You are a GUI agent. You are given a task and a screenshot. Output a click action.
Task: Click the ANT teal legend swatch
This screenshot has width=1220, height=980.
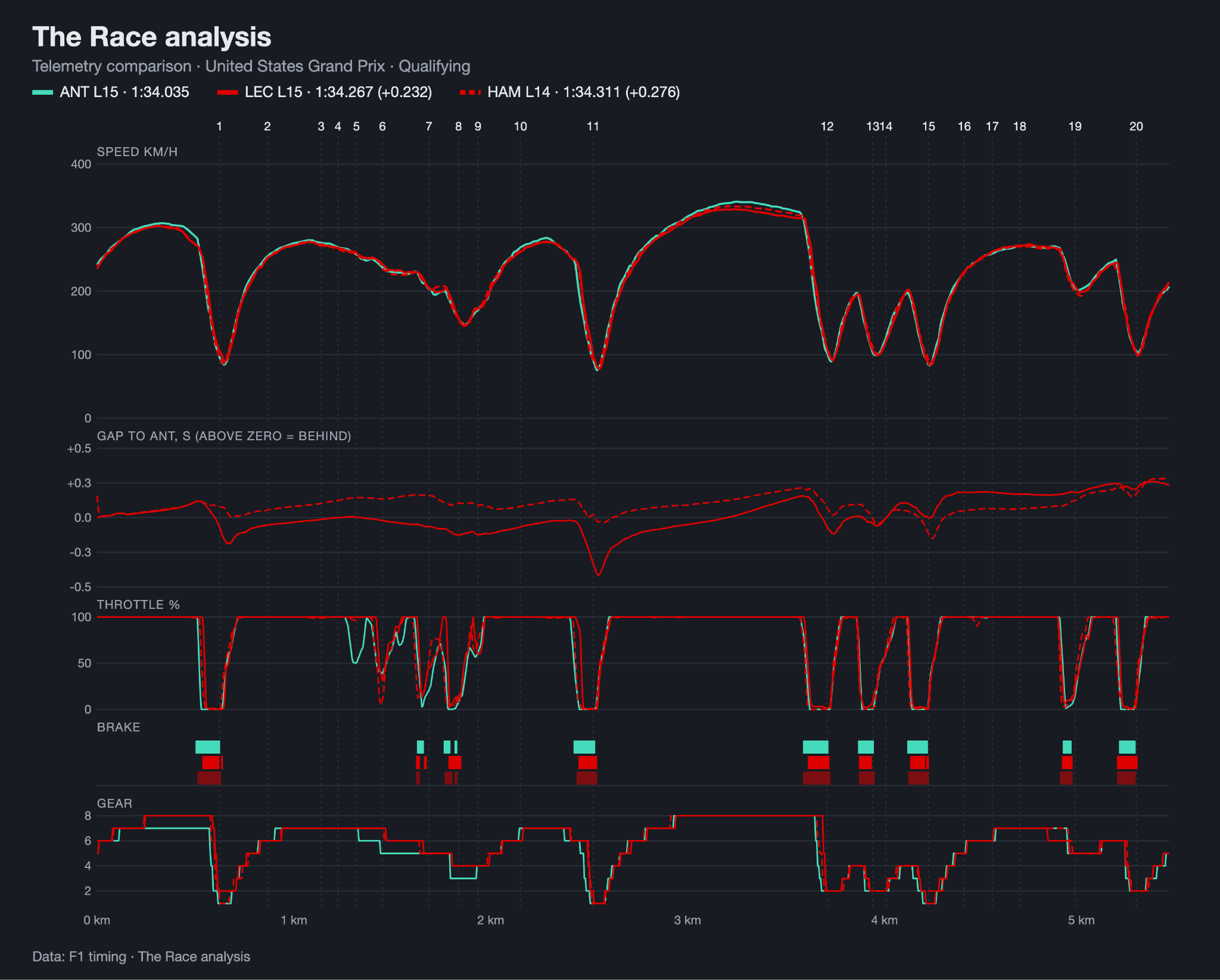pos(42,92)
